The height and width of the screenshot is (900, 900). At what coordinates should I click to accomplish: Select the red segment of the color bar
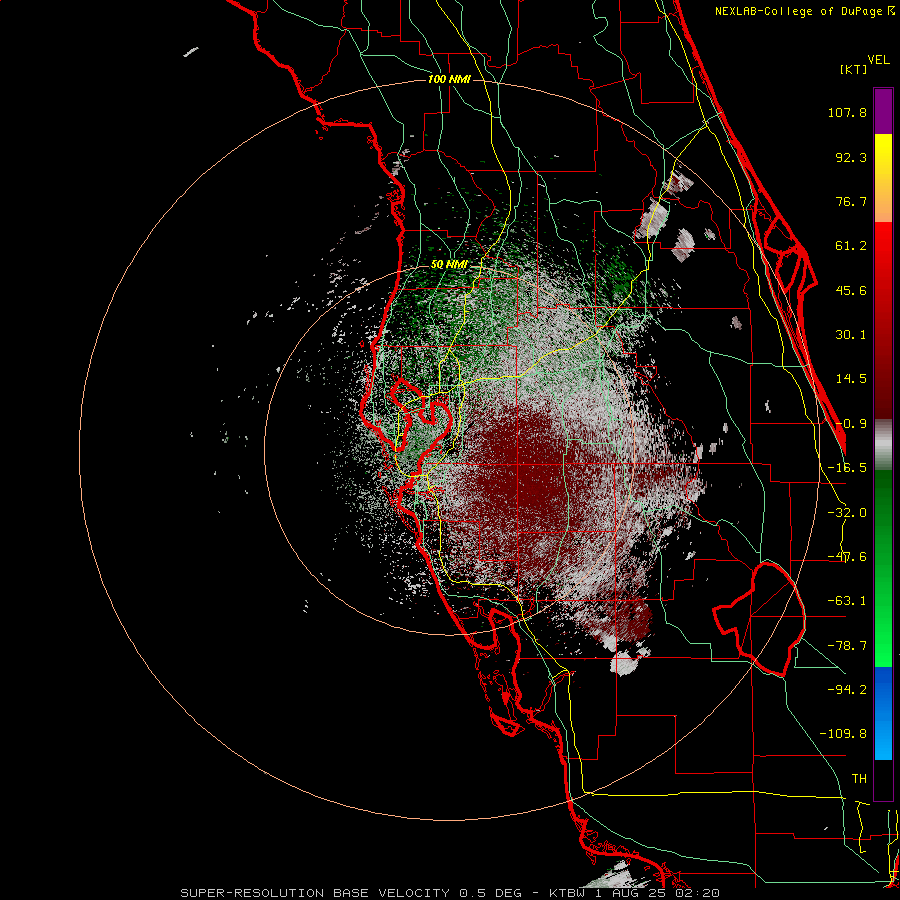(883, 320)
